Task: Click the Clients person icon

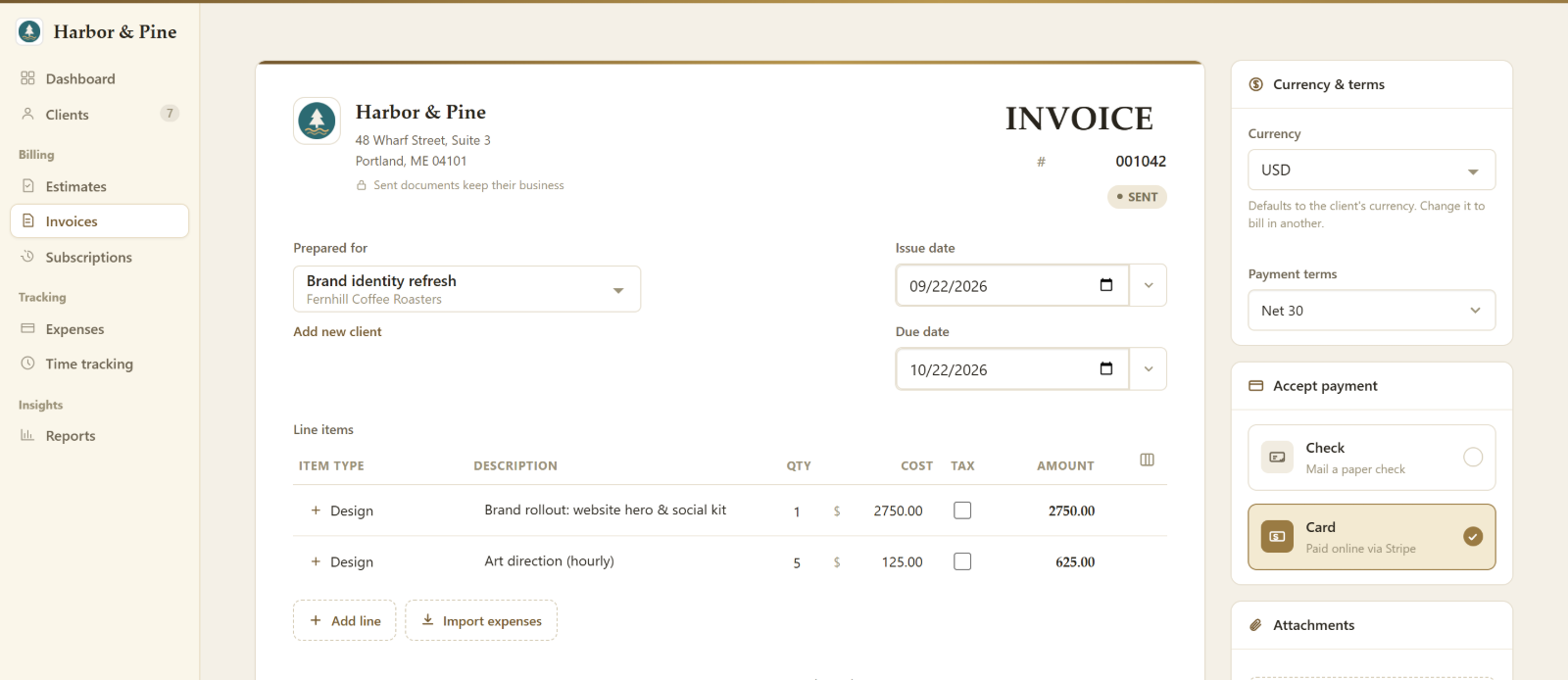Action: [x=27, y=114]
